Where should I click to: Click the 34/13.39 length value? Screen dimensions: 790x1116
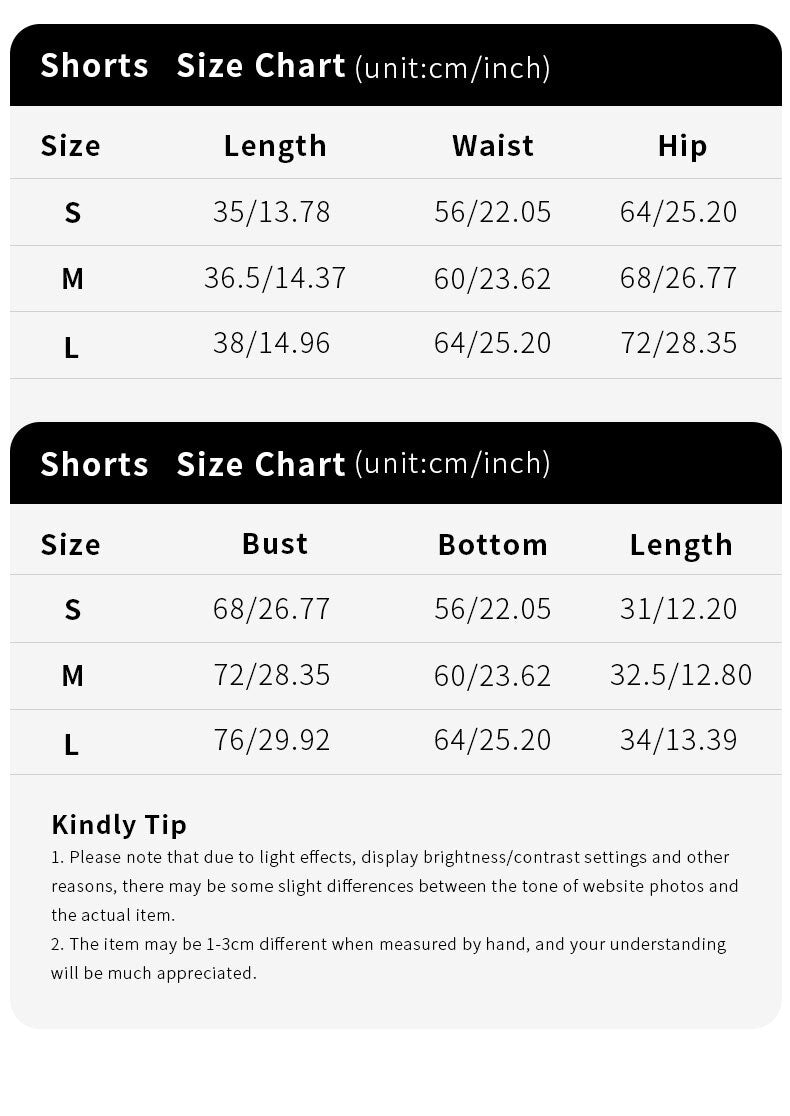point(678,740)
